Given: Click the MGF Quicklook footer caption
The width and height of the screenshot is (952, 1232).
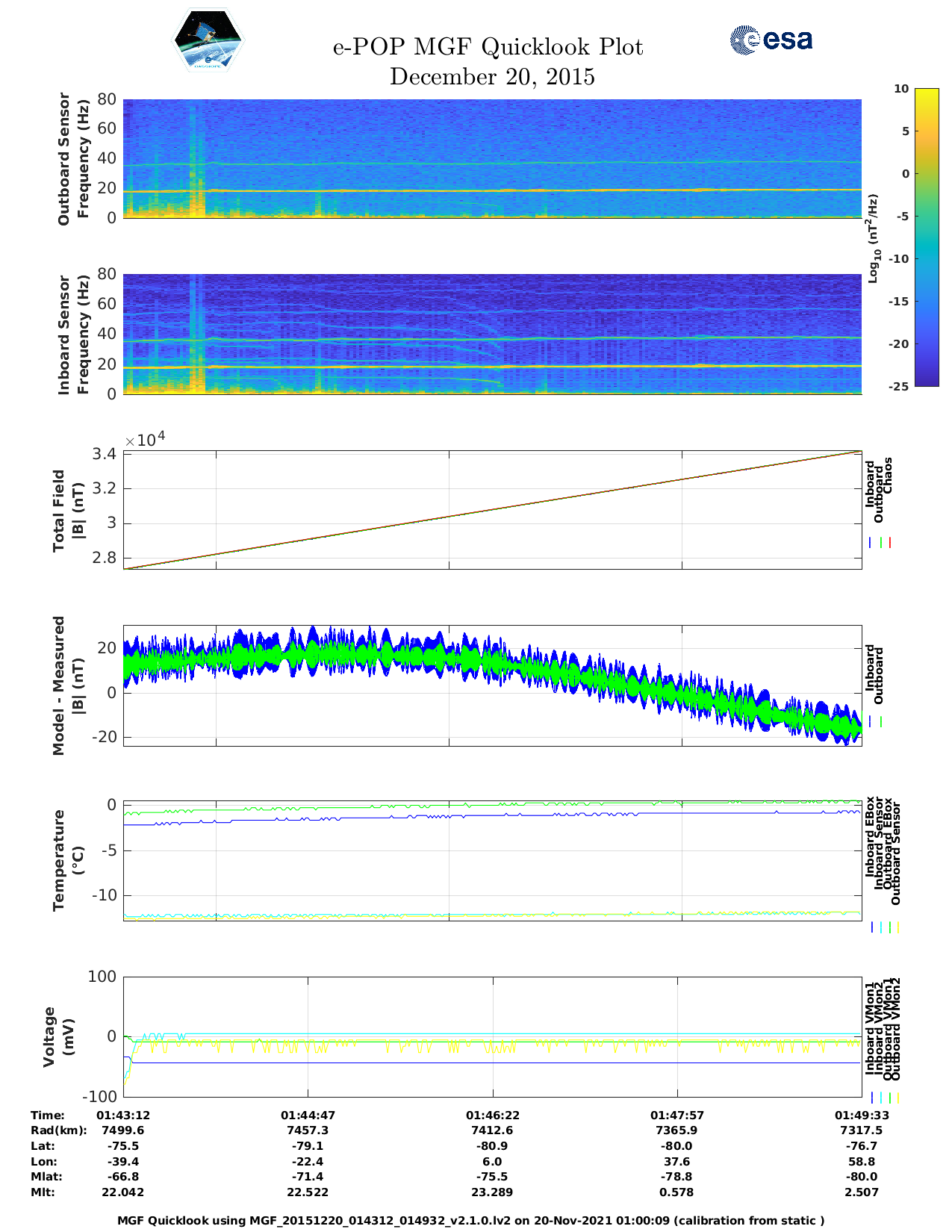Looking at the screenshot, I should [470, 1220].
